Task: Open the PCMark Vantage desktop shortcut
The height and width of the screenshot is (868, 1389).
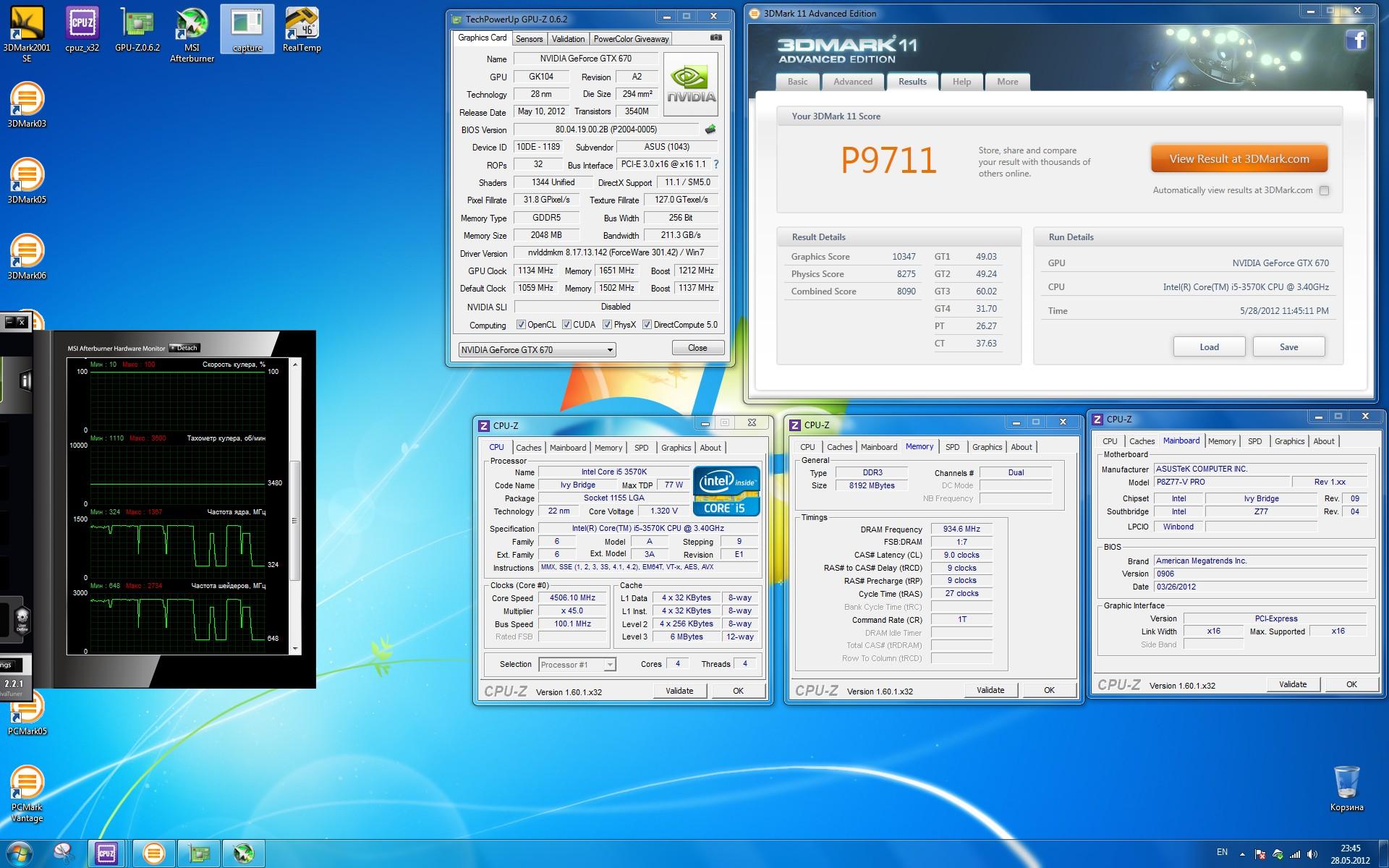Action: (x=27, y=794)
